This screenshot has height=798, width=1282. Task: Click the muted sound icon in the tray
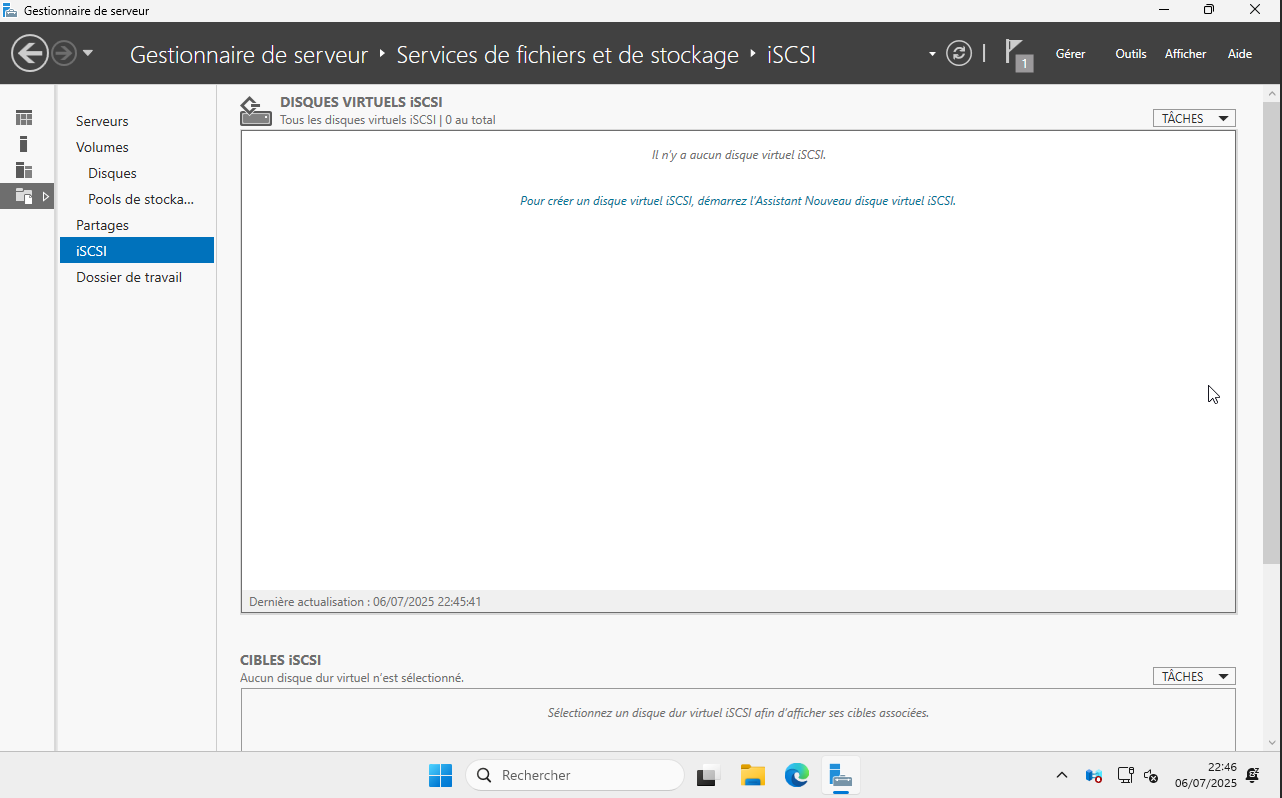(1150, 775)
